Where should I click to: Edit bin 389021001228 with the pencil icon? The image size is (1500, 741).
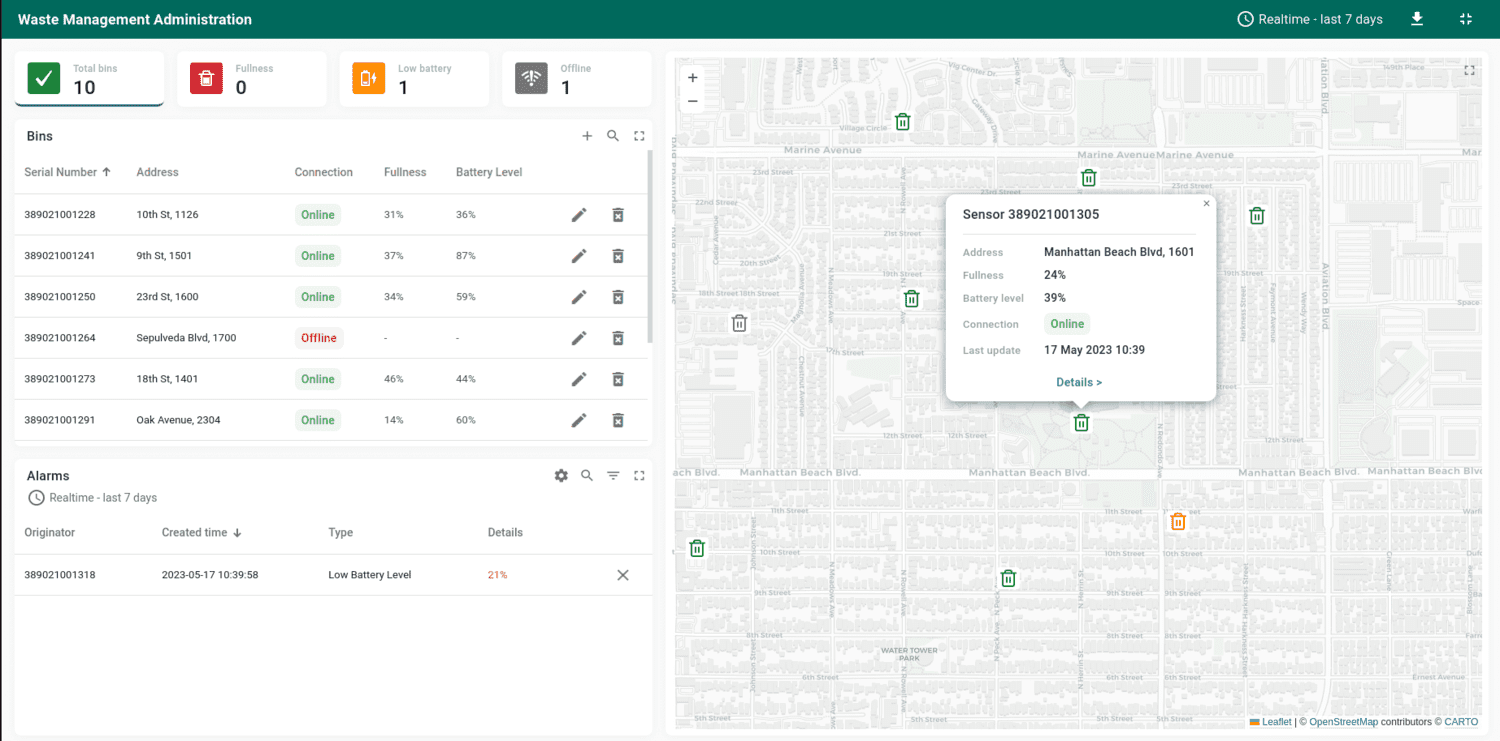[x=579, y=214]
